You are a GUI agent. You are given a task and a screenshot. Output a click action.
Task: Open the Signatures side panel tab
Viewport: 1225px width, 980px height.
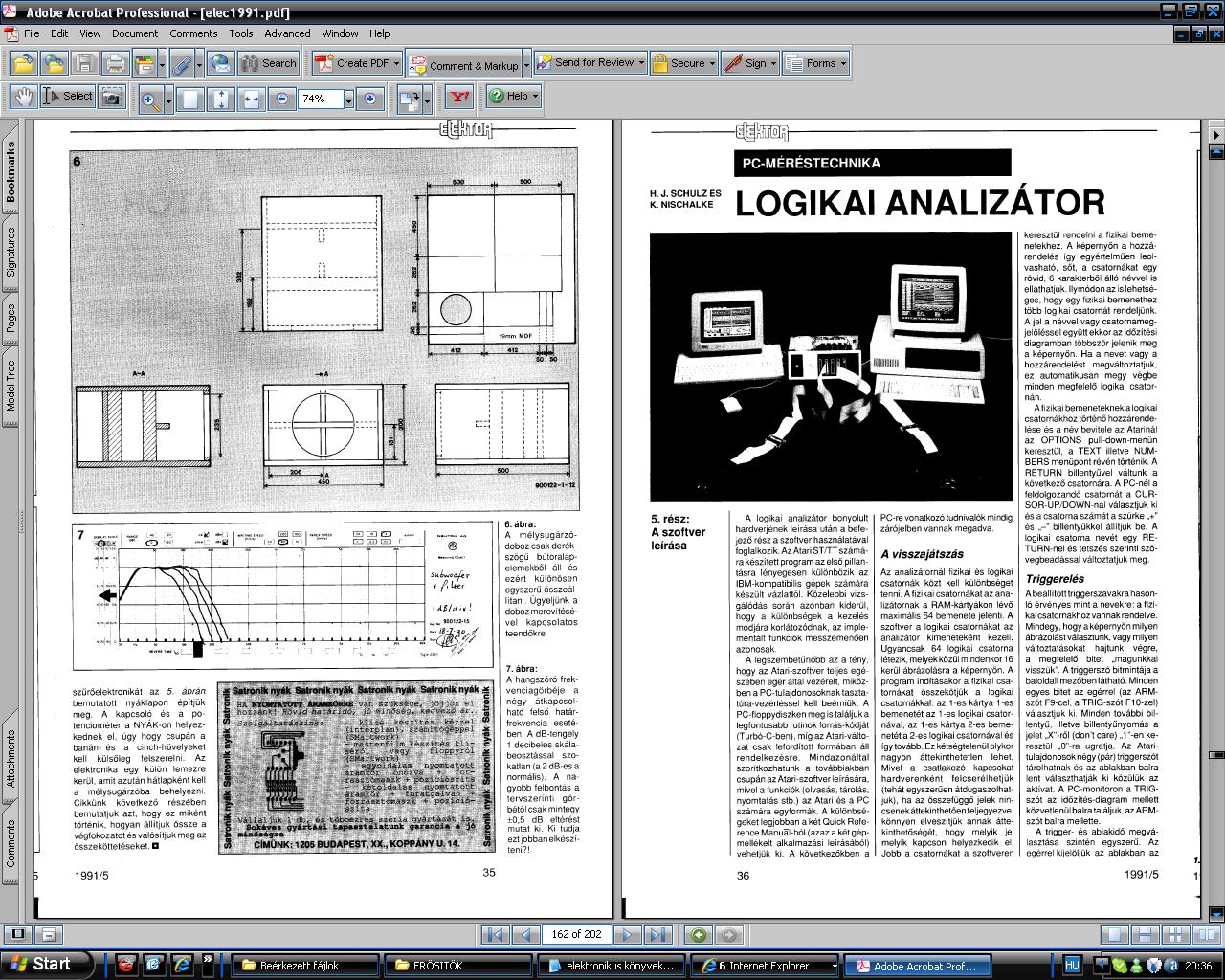pyautogui.click(x=11, y=253)
